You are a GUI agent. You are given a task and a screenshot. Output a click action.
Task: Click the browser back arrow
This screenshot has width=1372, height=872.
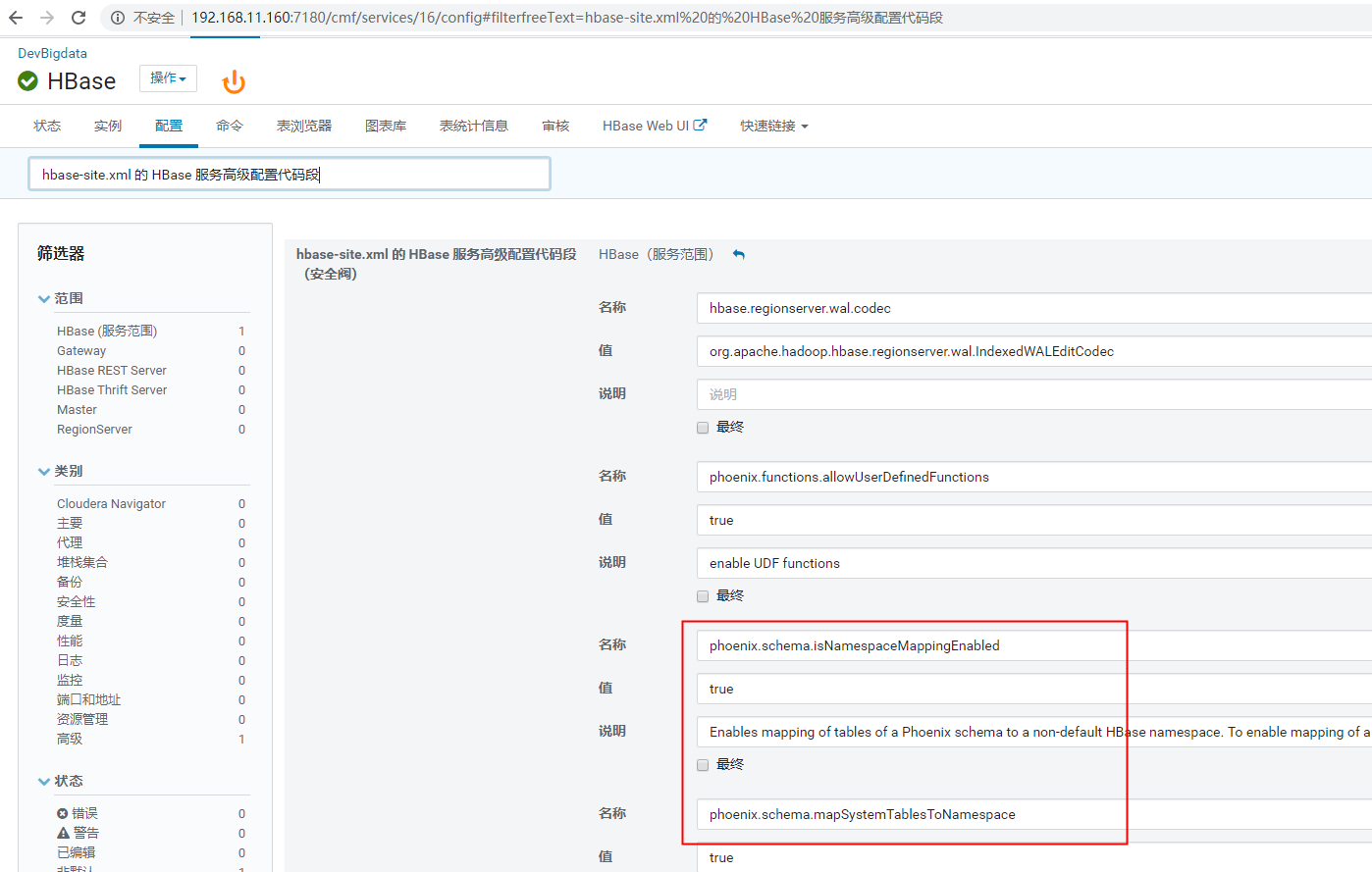(16, 18)
